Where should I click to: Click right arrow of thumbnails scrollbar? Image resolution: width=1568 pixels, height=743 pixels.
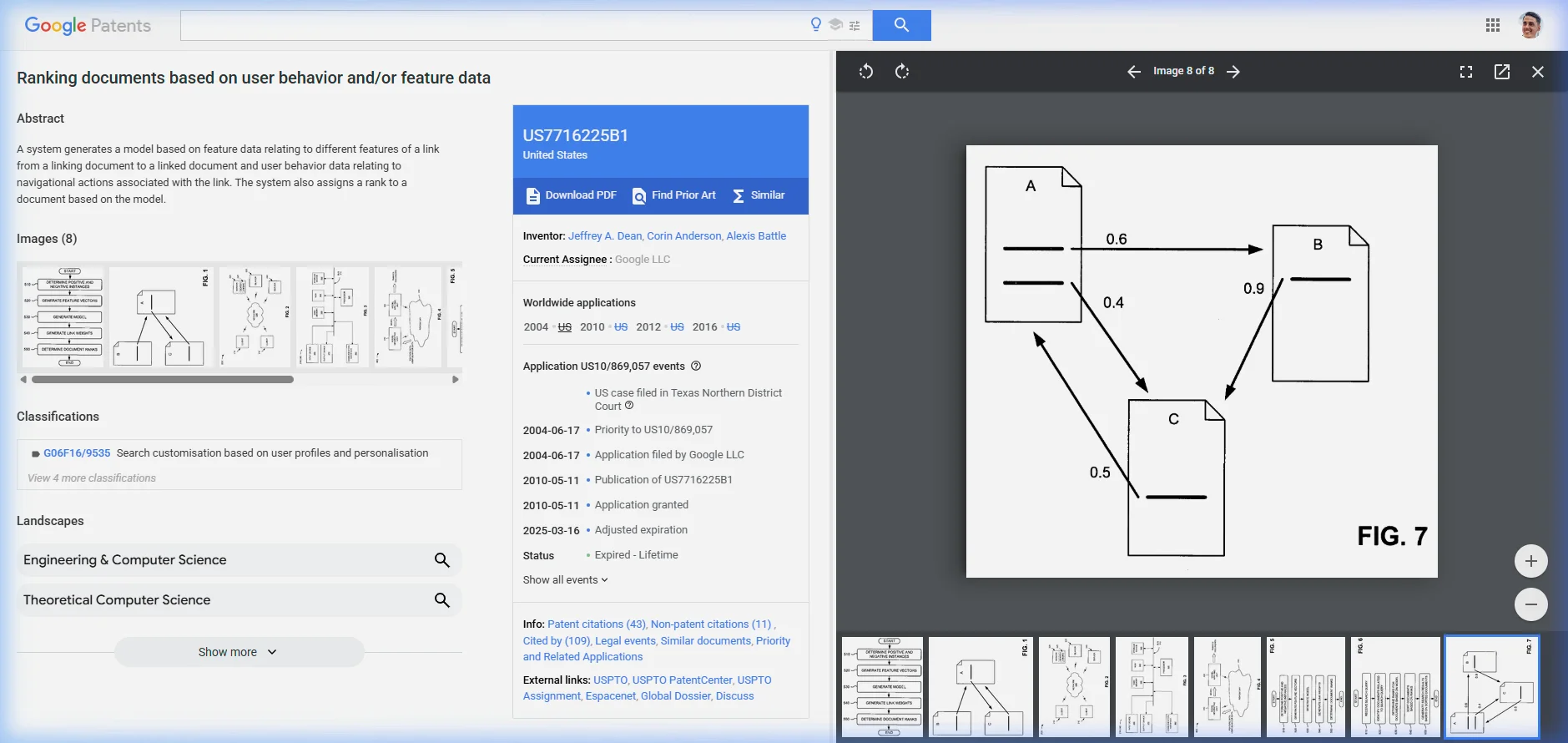click(x=455, y=380)
